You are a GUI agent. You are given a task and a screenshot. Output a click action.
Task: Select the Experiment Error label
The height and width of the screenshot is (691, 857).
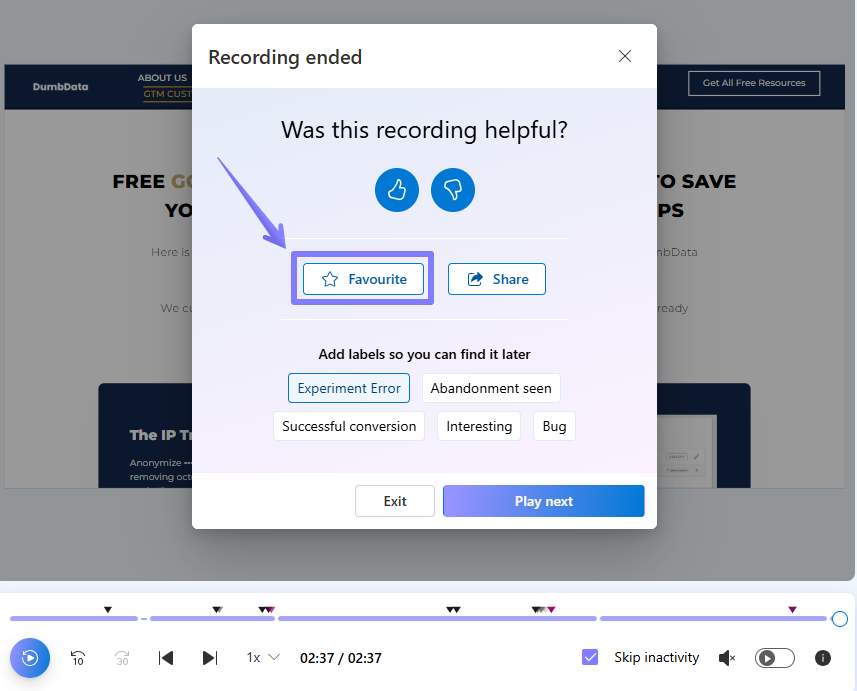pyautogui.click(x=349, y=388)
